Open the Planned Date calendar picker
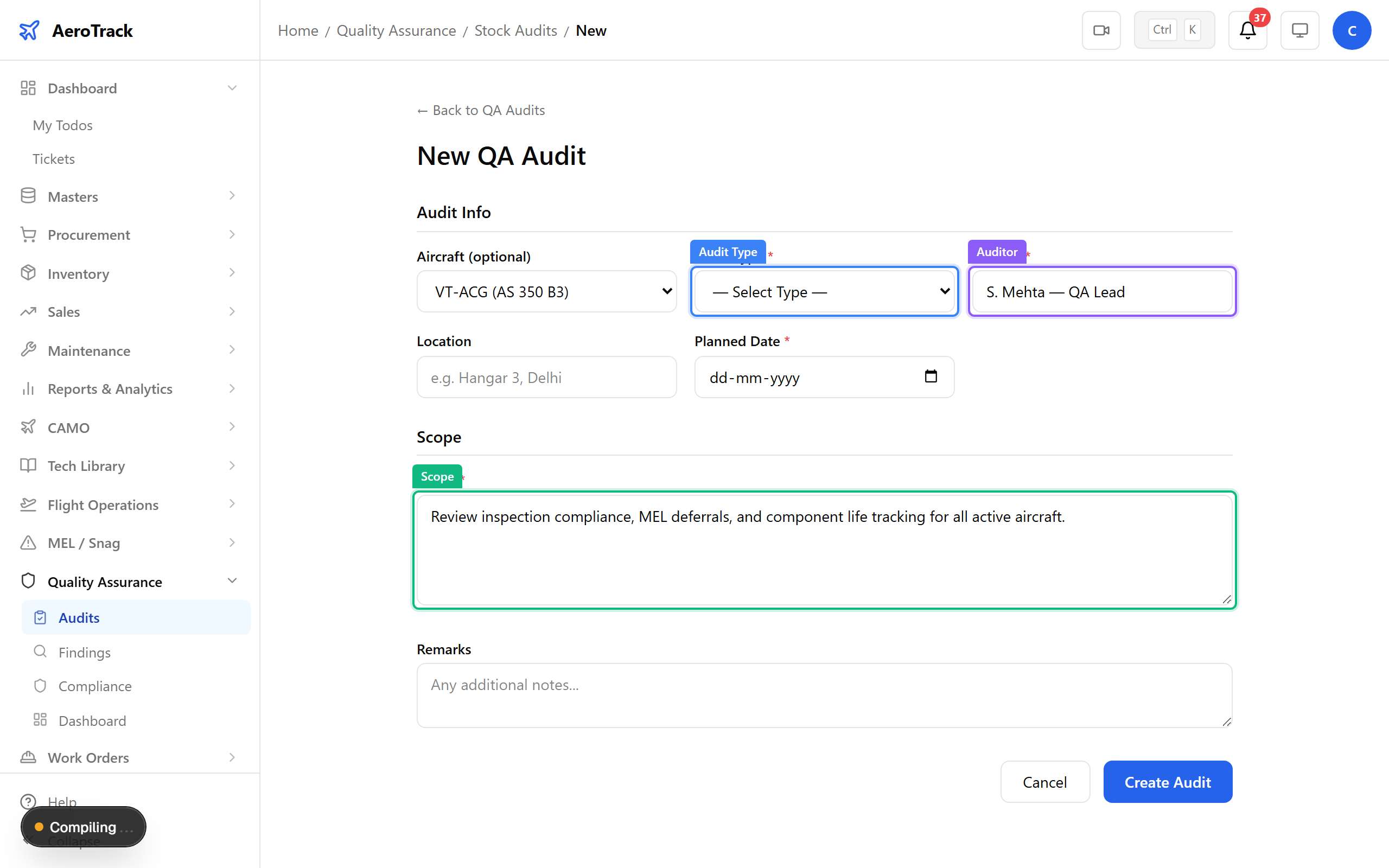This screenshot has height=868, width=1389. click(930, 376)
